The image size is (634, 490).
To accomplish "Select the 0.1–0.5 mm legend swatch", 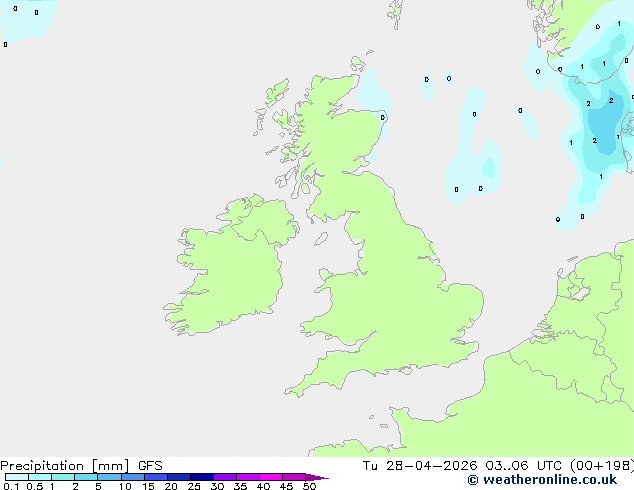I will (17, 477).
